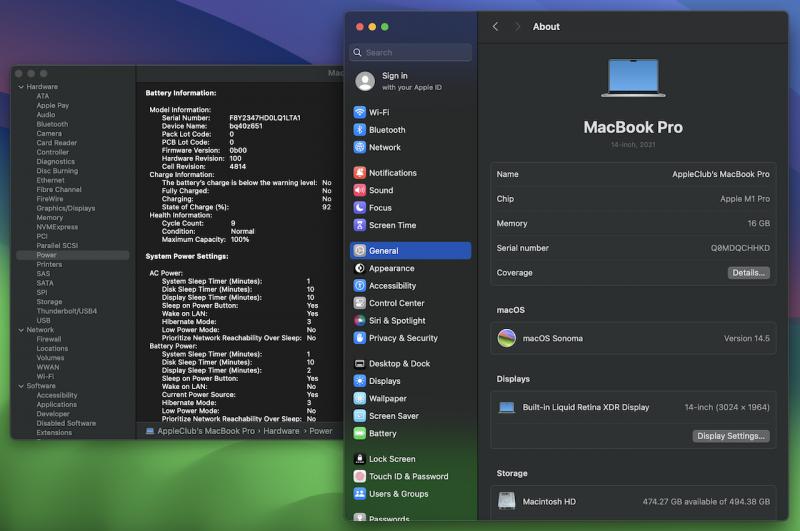Click the Focus moon icon
This screenshot has width=800, height=531.
pyautogui.click(x=360, y=208)
